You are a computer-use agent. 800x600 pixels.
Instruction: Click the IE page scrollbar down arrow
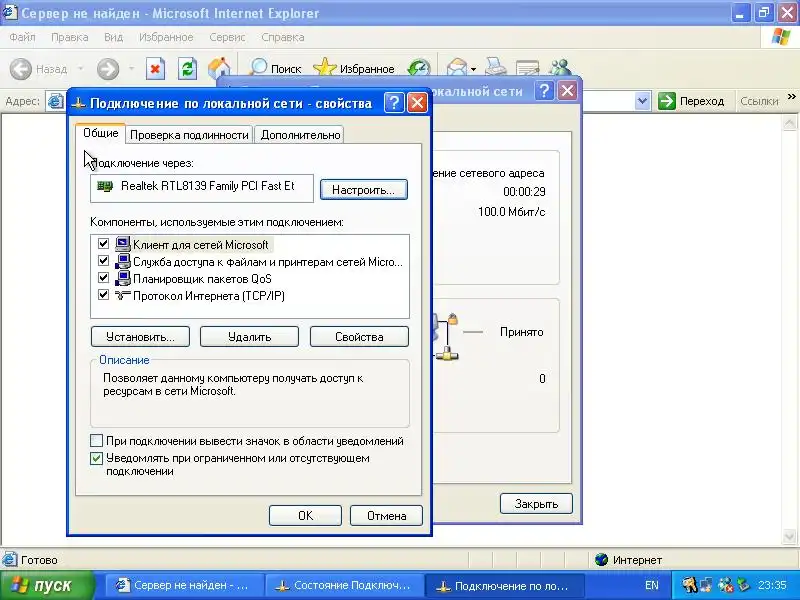pyautogui.click(x=790, y=536)
